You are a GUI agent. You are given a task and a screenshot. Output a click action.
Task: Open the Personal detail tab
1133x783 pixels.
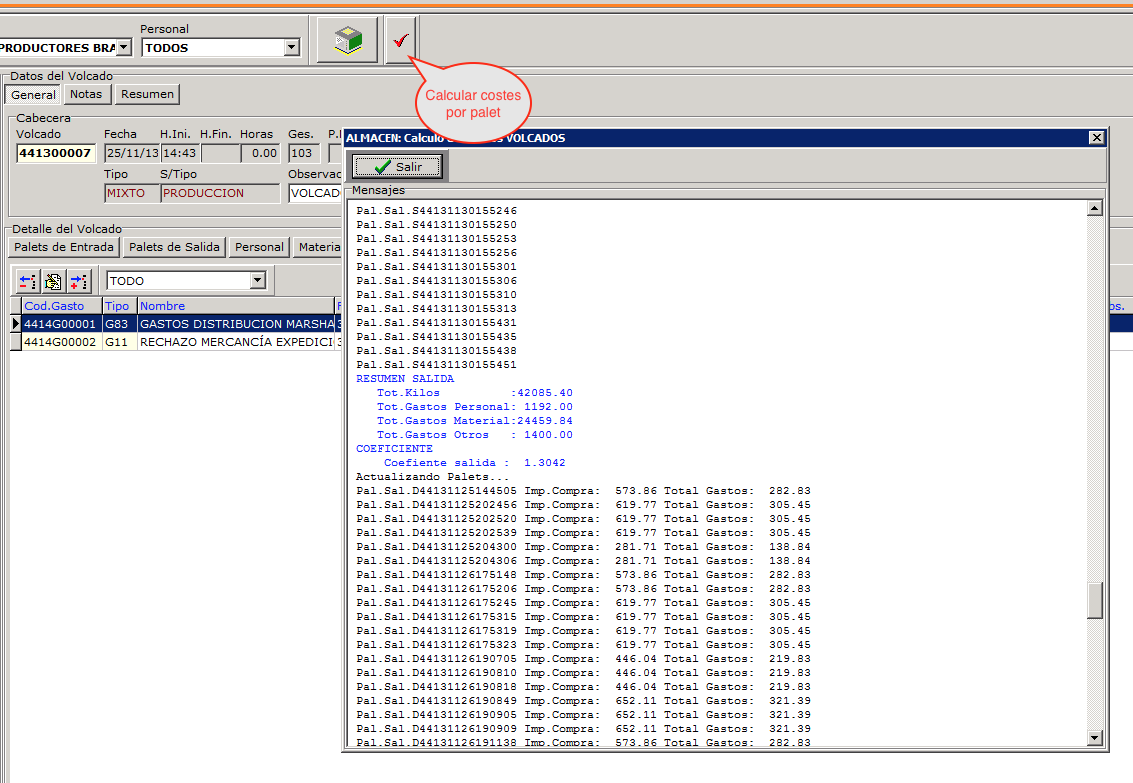coord(259,247)
